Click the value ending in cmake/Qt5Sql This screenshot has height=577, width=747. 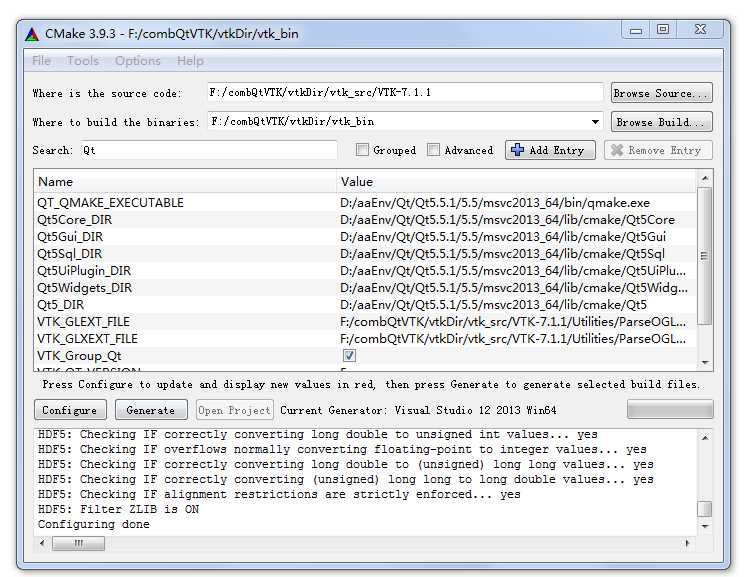tap(503, 253)
